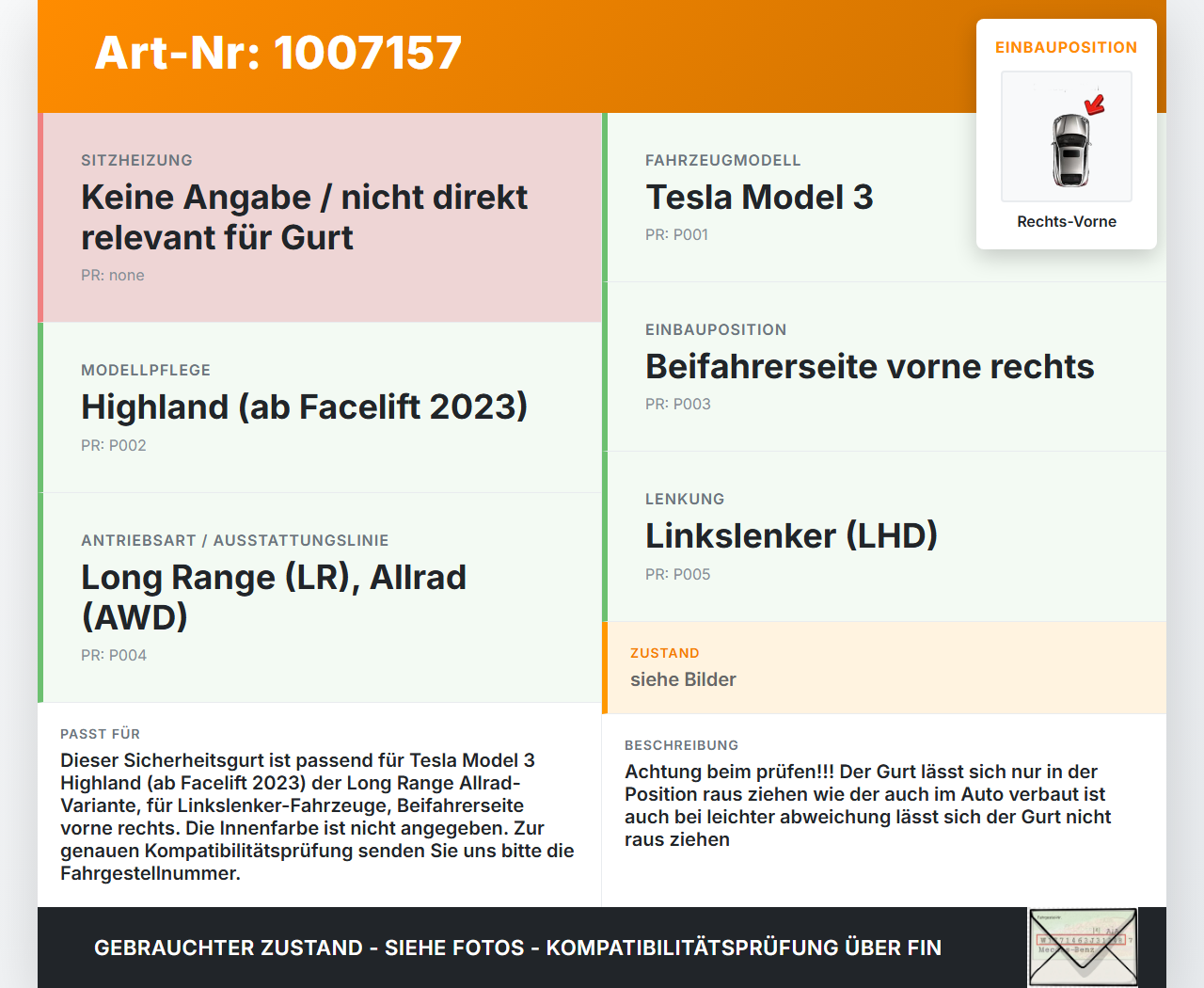1204x988 pixels.
Task: Select the 'siehe Bilder' text
Action: pyautogui.click(x=683, y=679)
